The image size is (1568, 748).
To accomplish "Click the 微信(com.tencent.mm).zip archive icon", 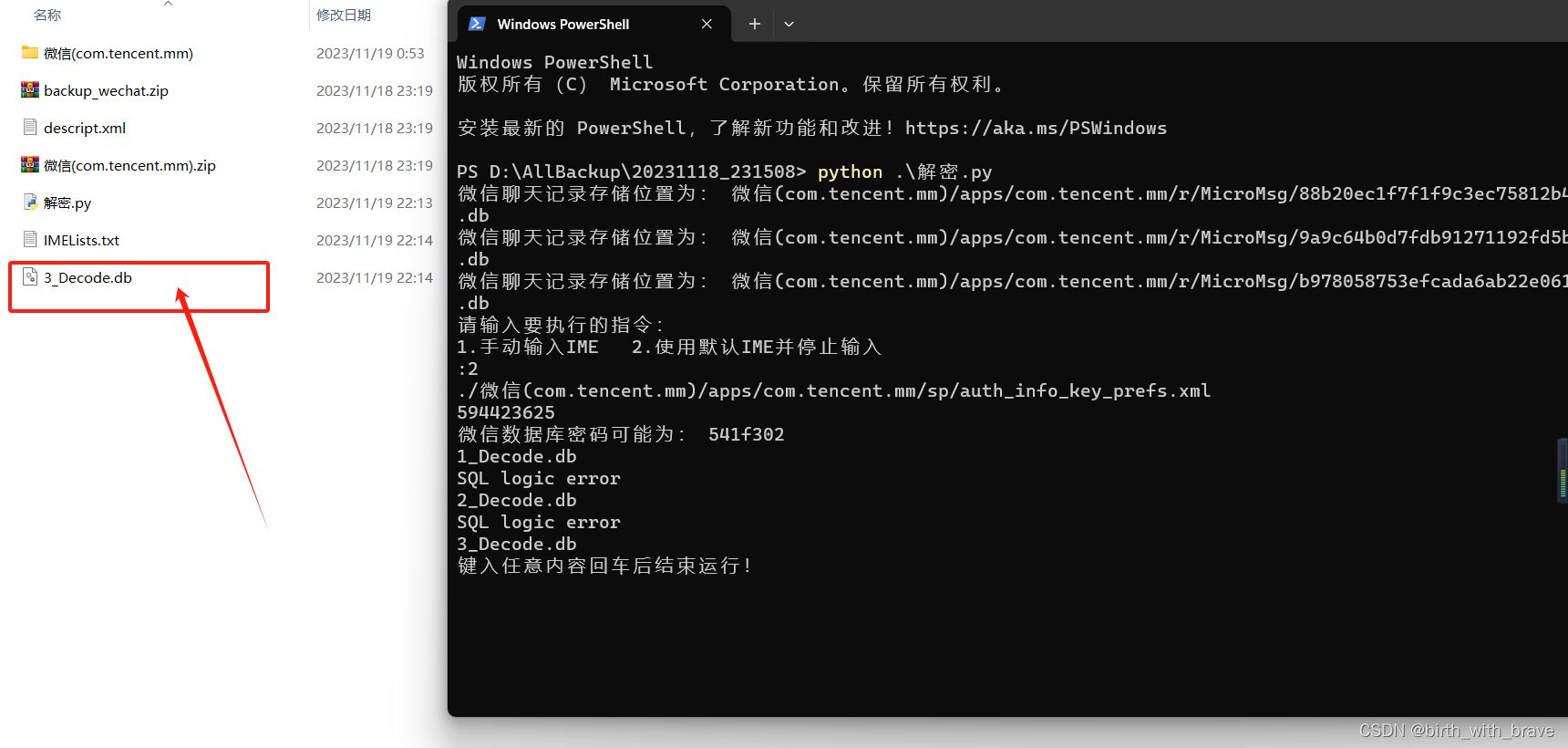I will pyautogui.click(x=30, y=165).
